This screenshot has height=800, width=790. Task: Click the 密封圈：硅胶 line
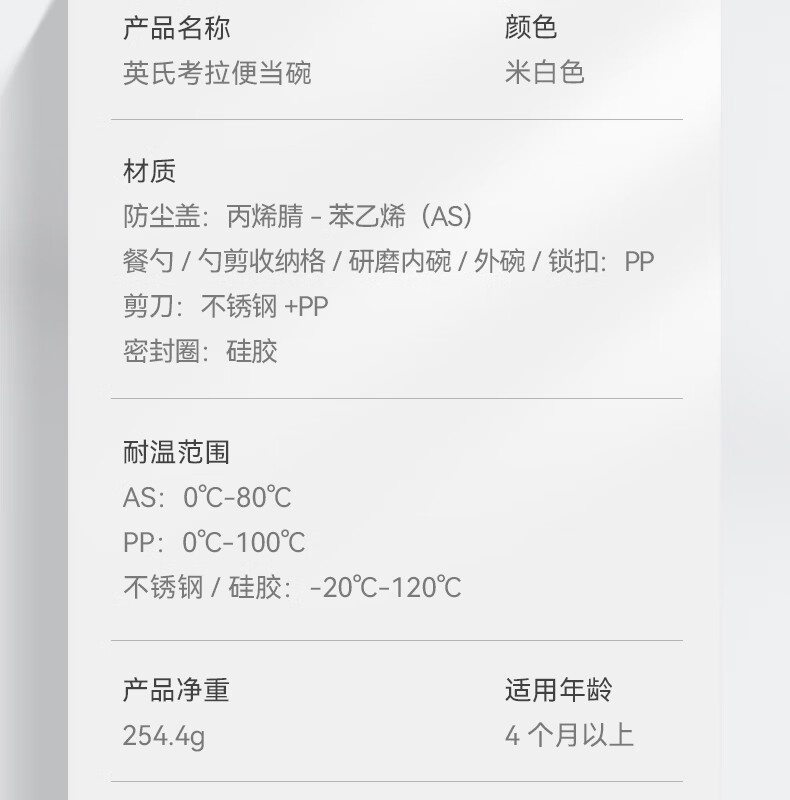(x=200, y=352)
